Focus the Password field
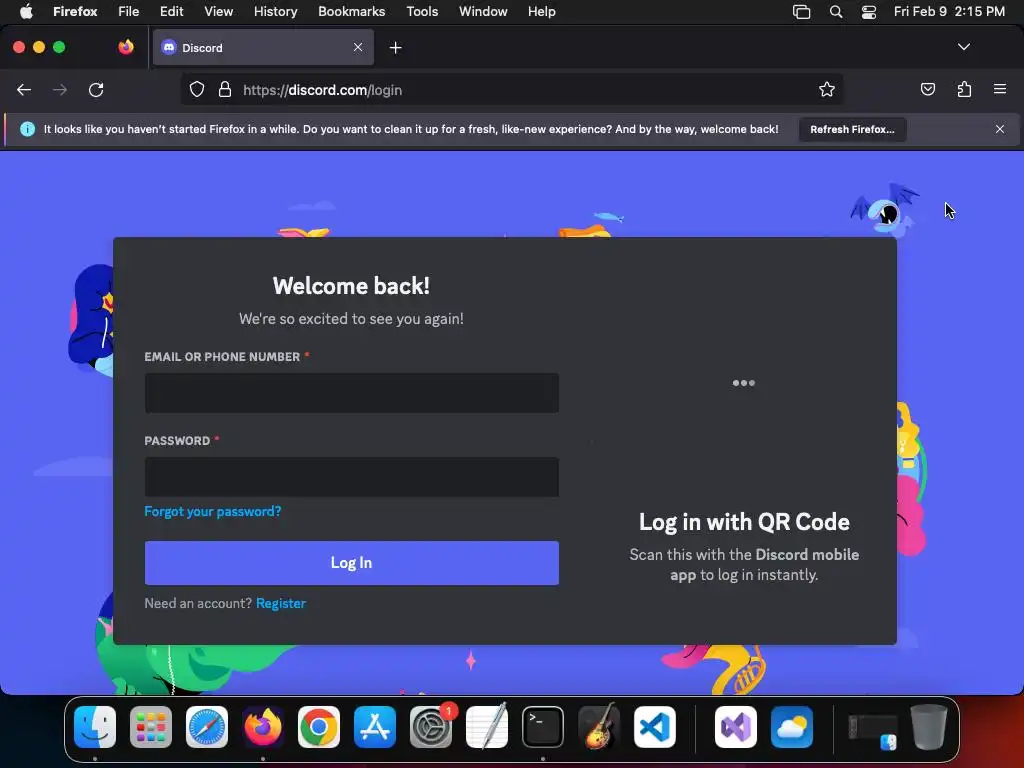This screenshot has width=1024, height=768. 351,477
